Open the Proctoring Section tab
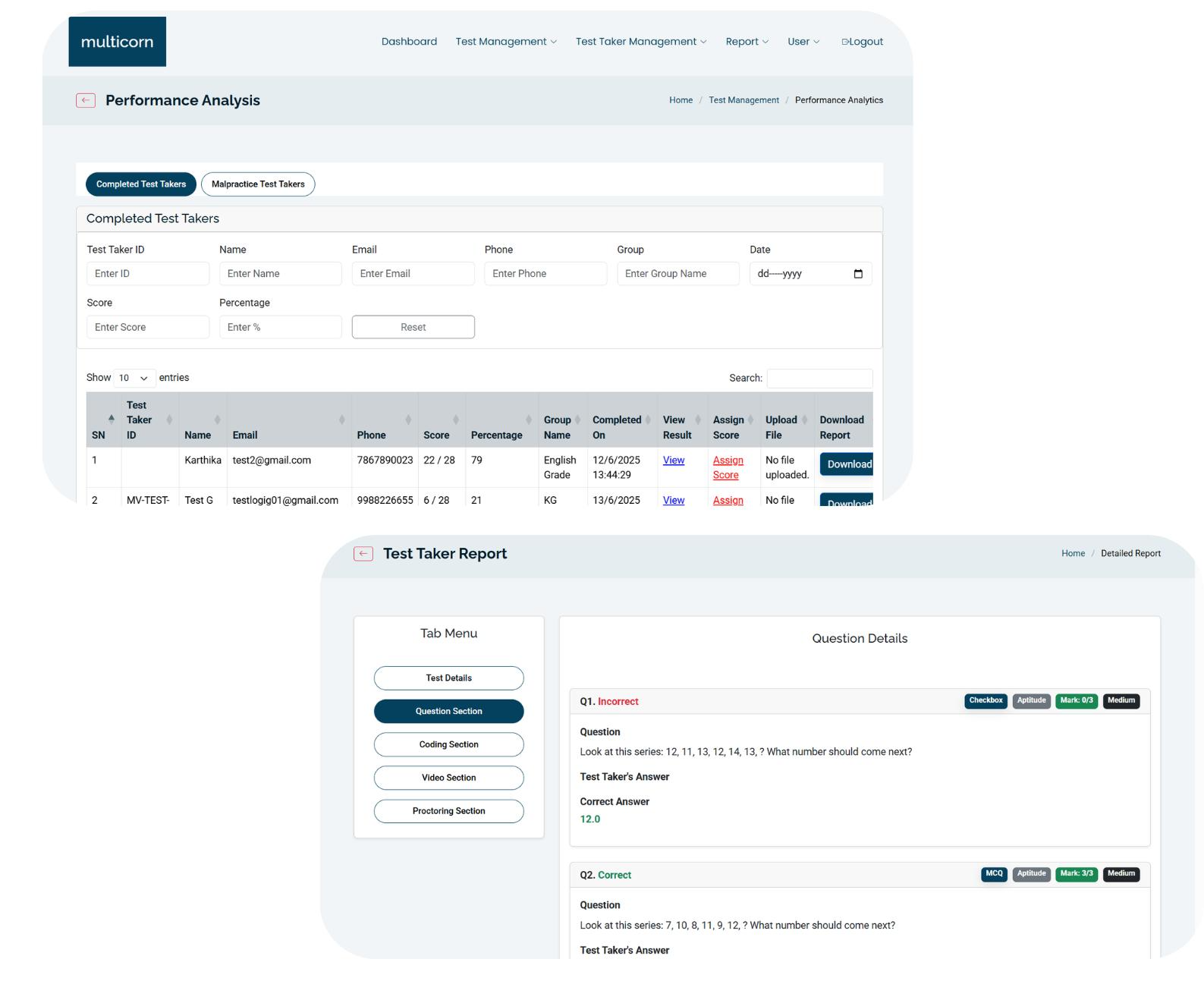Viewport: 1204px width, 981px height. [x=448, y=811]
